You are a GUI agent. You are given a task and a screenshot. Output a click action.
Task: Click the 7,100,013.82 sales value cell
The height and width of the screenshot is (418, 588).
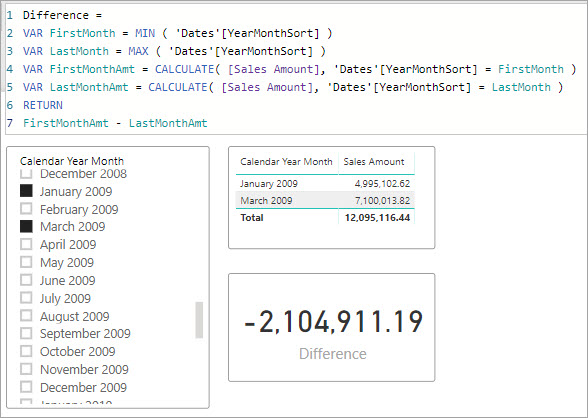382,200
